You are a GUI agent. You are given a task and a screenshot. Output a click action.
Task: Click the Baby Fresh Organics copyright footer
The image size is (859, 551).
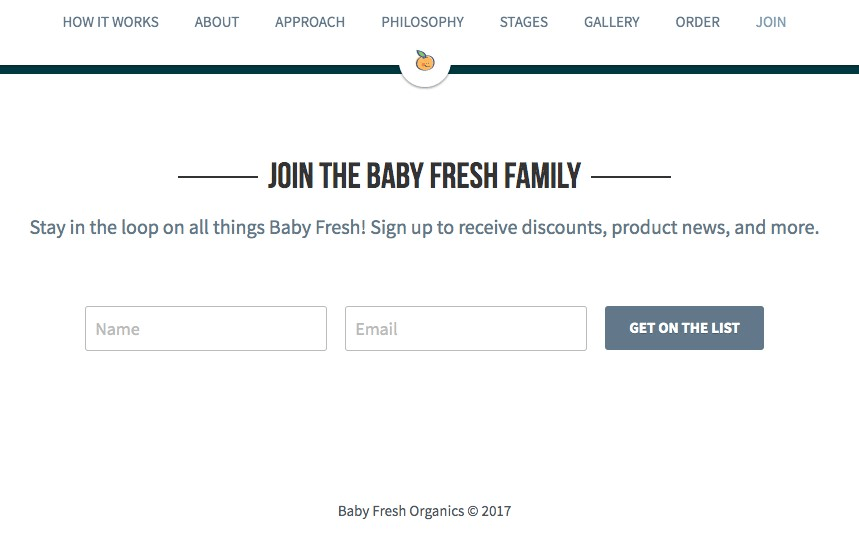tap(424, 511)
